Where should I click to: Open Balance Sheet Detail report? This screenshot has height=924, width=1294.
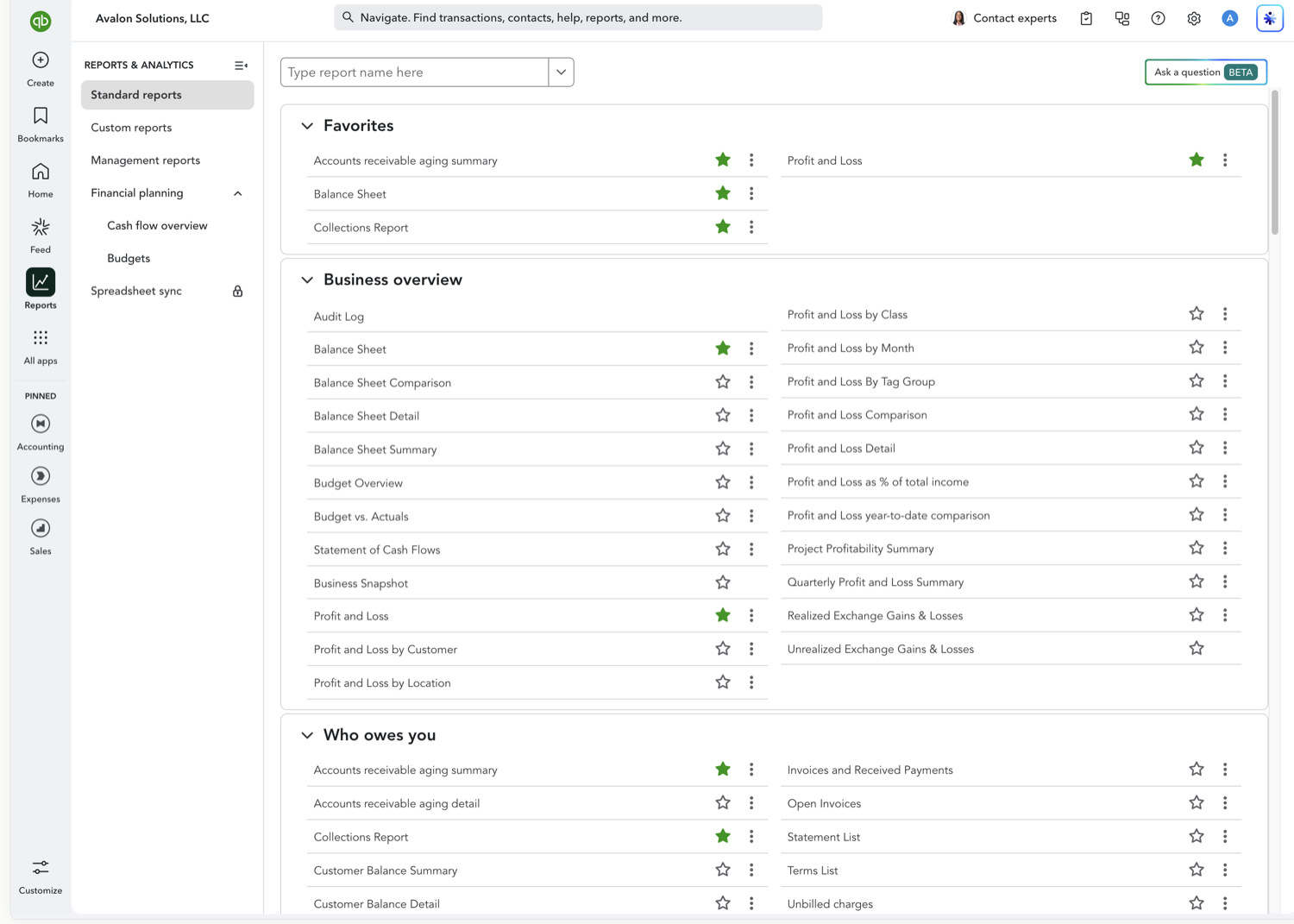[367, 416]
